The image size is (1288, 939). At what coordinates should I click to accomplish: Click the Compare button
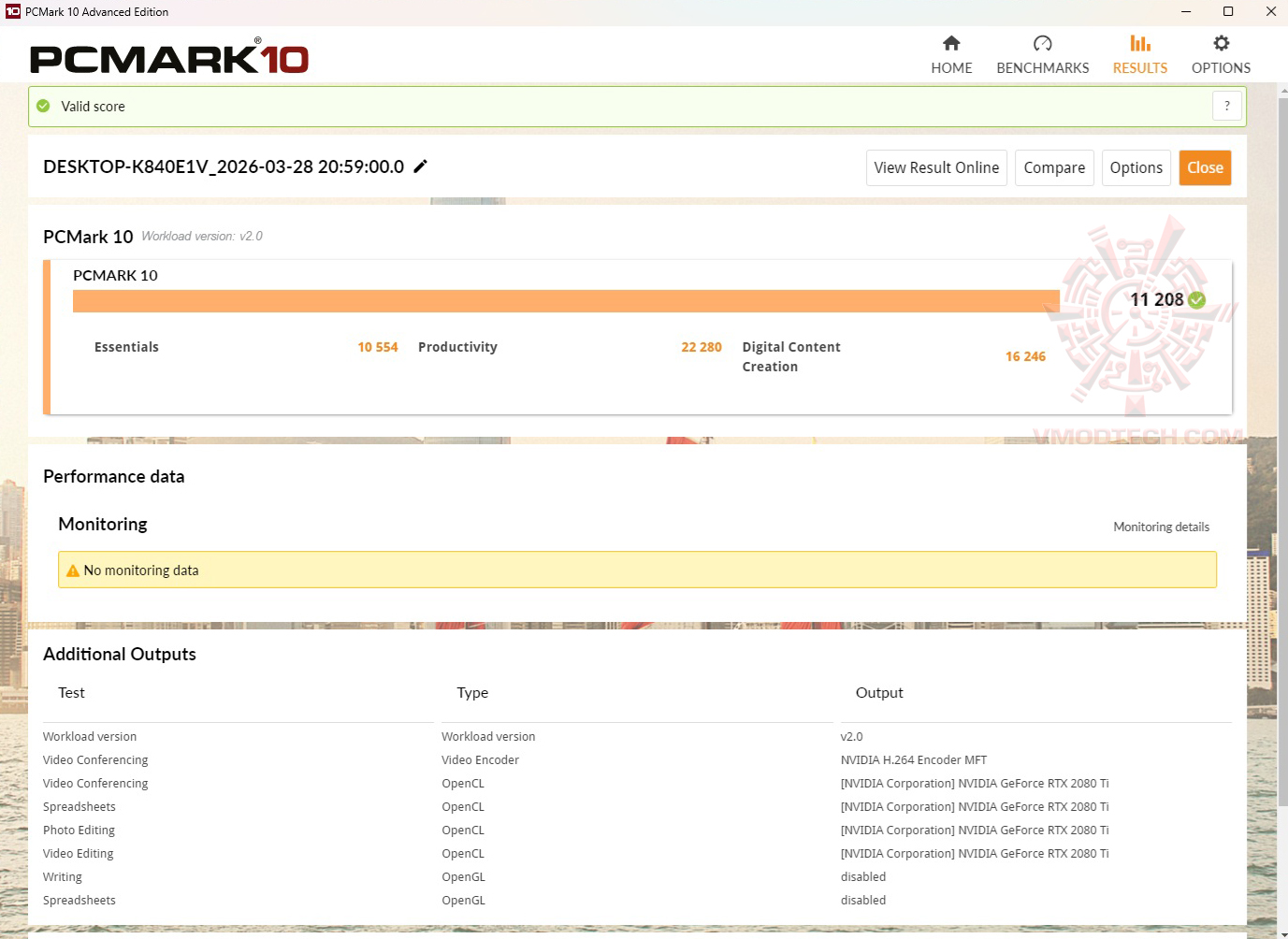point(1054,168)
